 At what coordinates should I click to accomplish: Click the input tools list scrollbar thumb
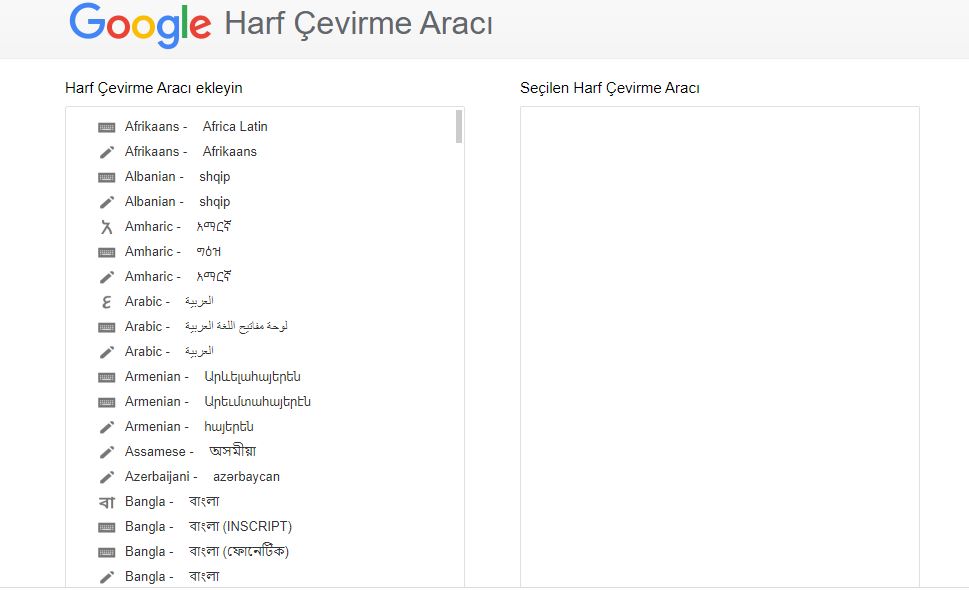coord(459,127)
